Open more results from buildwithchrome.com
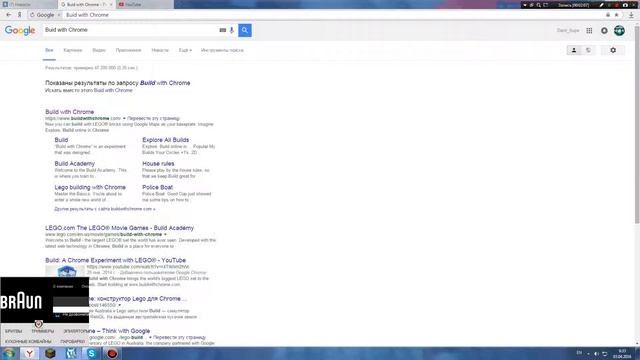This screenshot has width=640, height=360. (104, 209)
